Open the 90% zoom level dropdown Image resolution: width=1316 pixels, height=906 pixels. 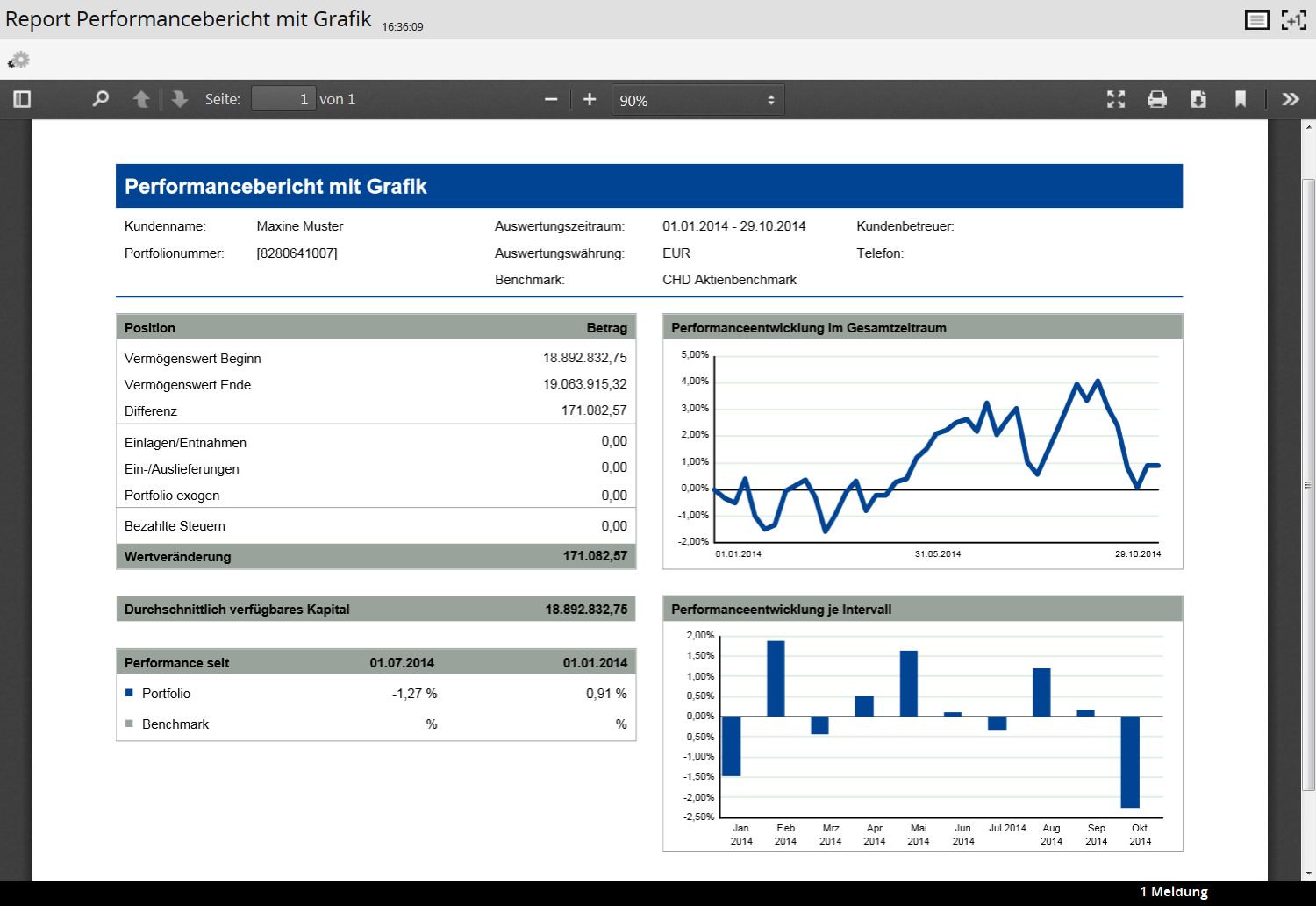click(697, 100)
